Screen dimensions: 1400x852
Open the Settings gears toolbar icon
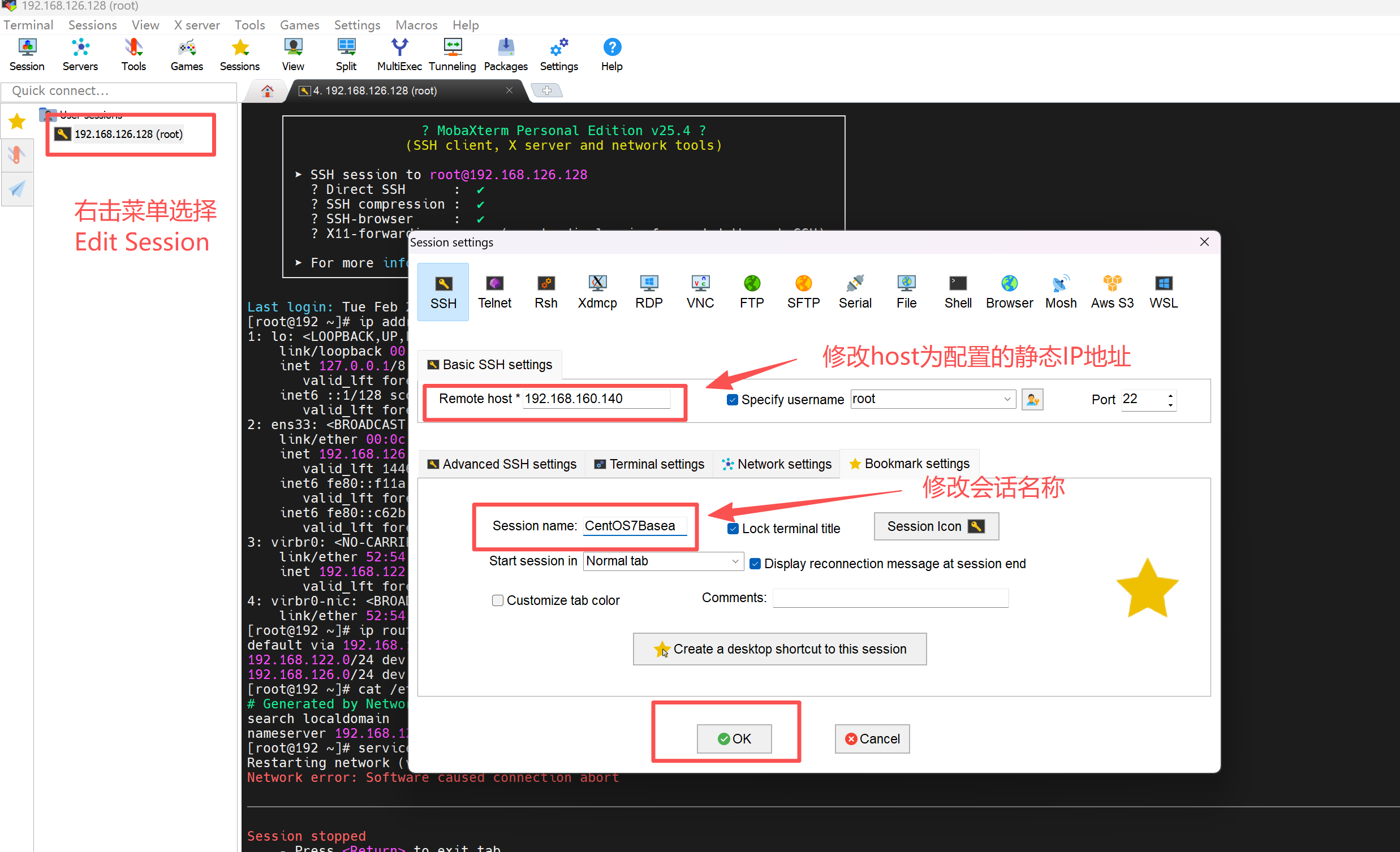coord(559,55)
